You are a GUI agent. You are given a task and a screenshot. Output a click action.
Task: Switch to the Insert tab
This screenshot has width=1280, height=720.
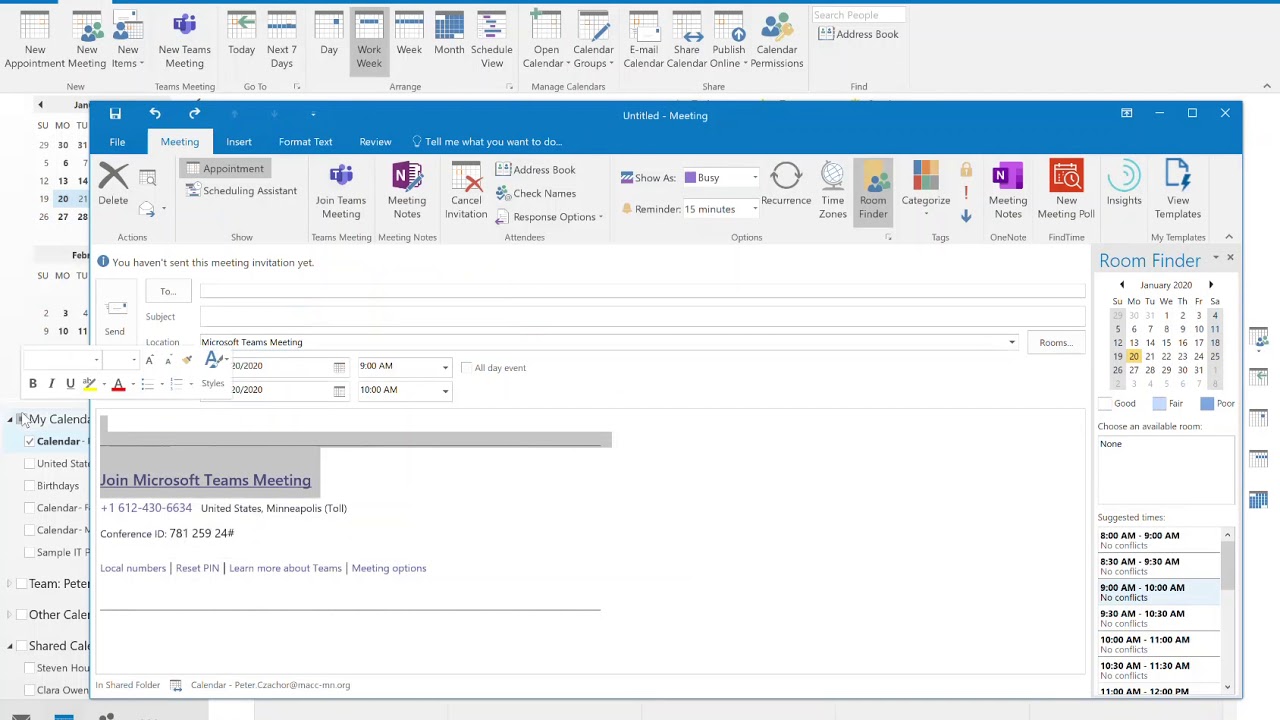tap(239, 142)
